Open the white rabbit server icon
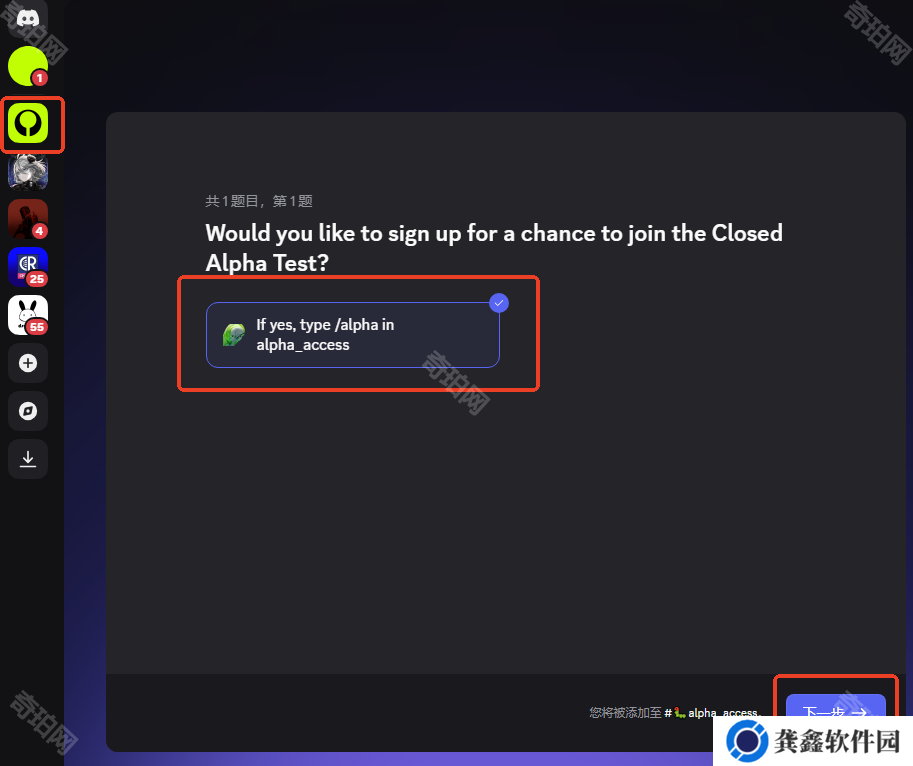The width and height of the screenshot is (913, 766). (x=27, y=315)
